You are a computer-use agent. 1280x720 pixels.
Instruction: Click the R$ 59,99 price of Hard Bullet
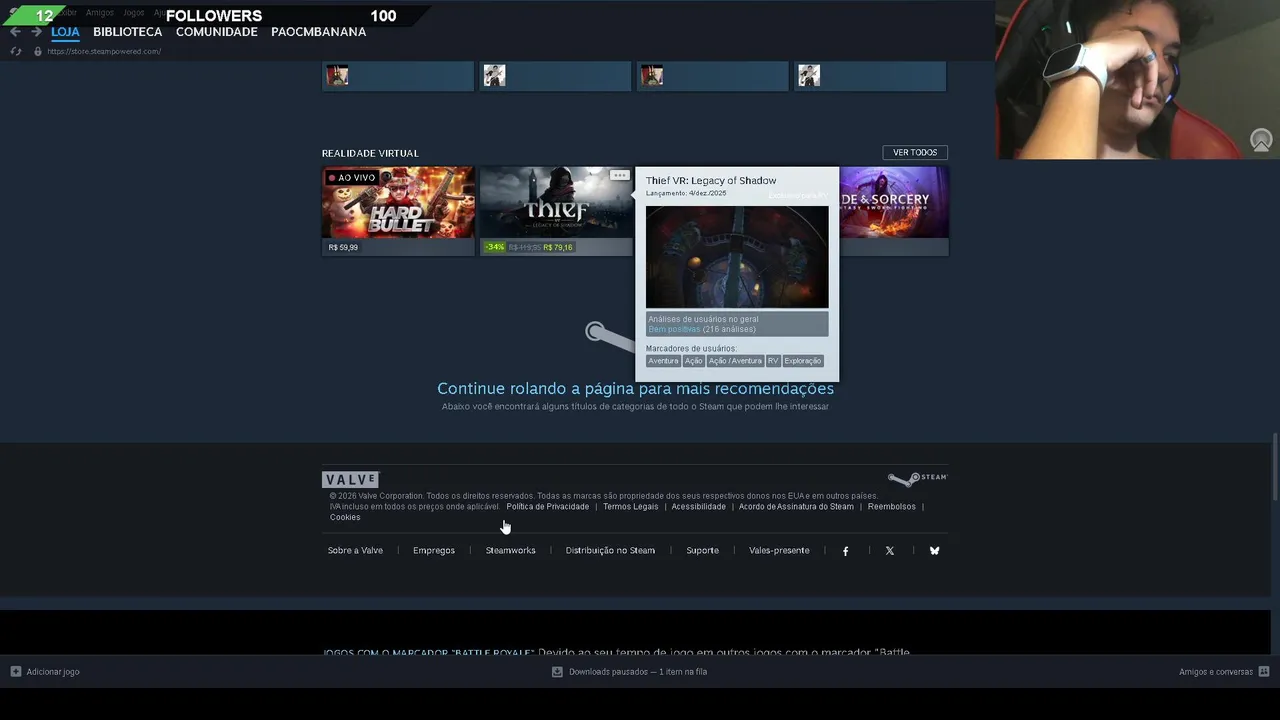(x=343, y=247)
